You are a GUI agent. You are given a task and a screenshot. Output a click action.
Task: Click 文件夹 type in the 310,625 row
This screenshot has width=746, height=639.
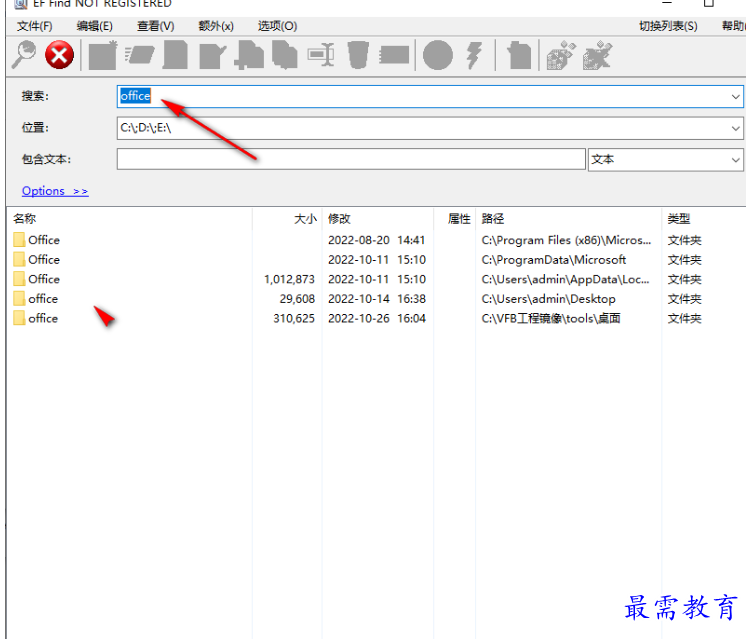pos(684,318)
